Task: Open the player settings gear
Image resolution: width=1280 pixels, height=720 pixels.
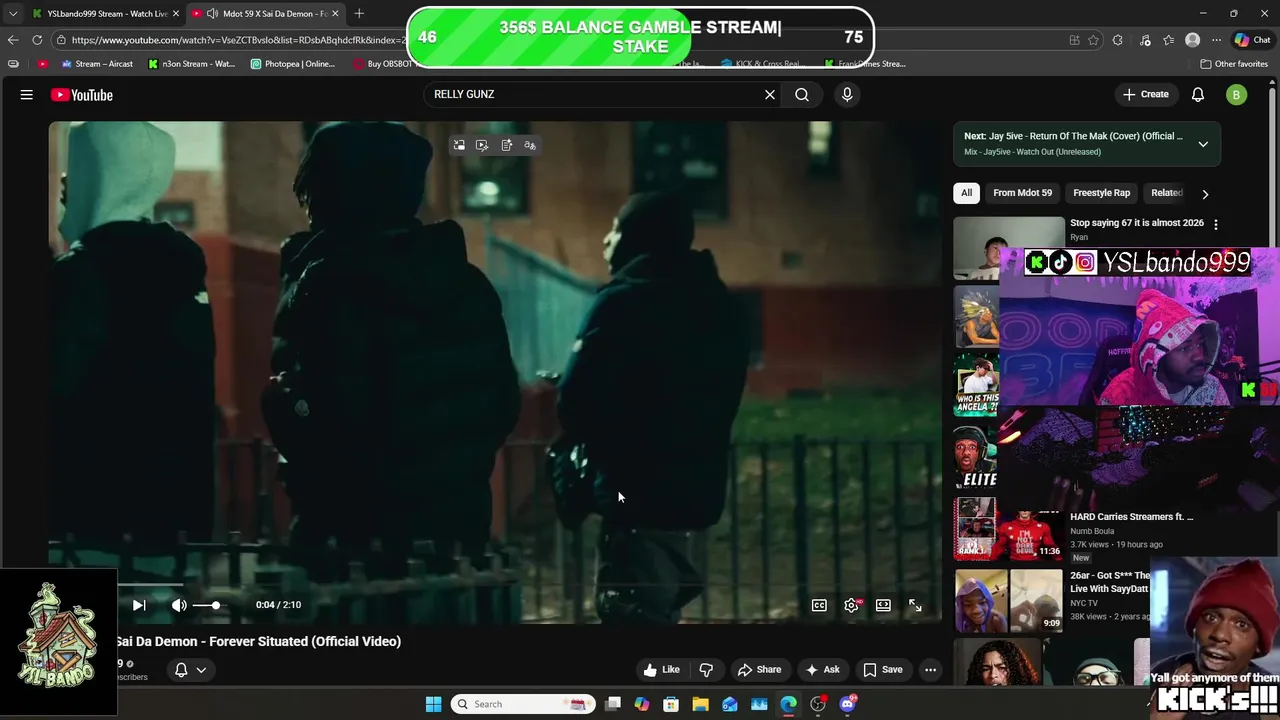Action: click(x=851, y=605)
